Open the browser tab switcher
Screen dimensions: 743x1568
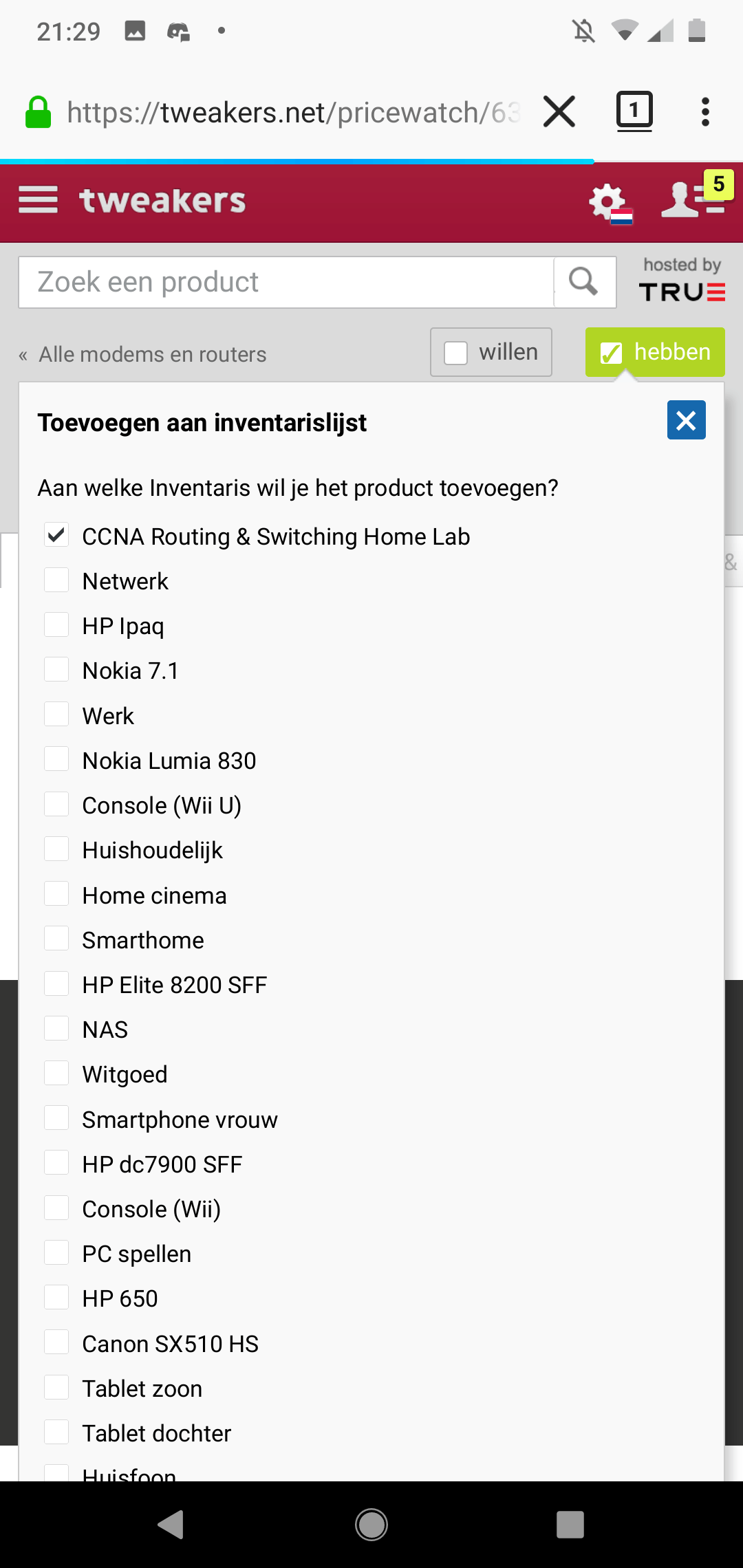pyautogui.click(x=634, y=111)
